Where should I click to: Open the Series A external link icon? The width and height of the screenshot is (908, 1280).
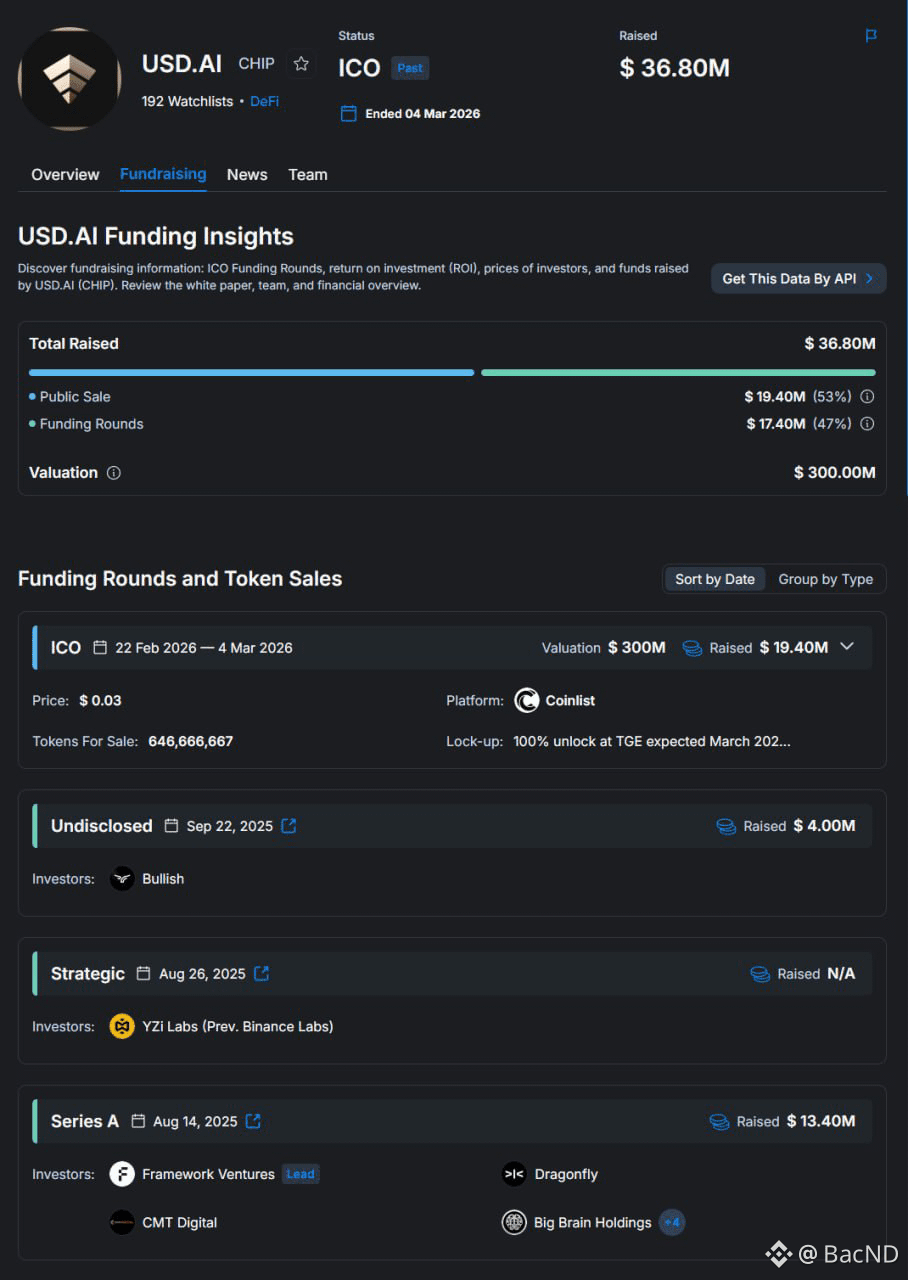pos(253,1121)
